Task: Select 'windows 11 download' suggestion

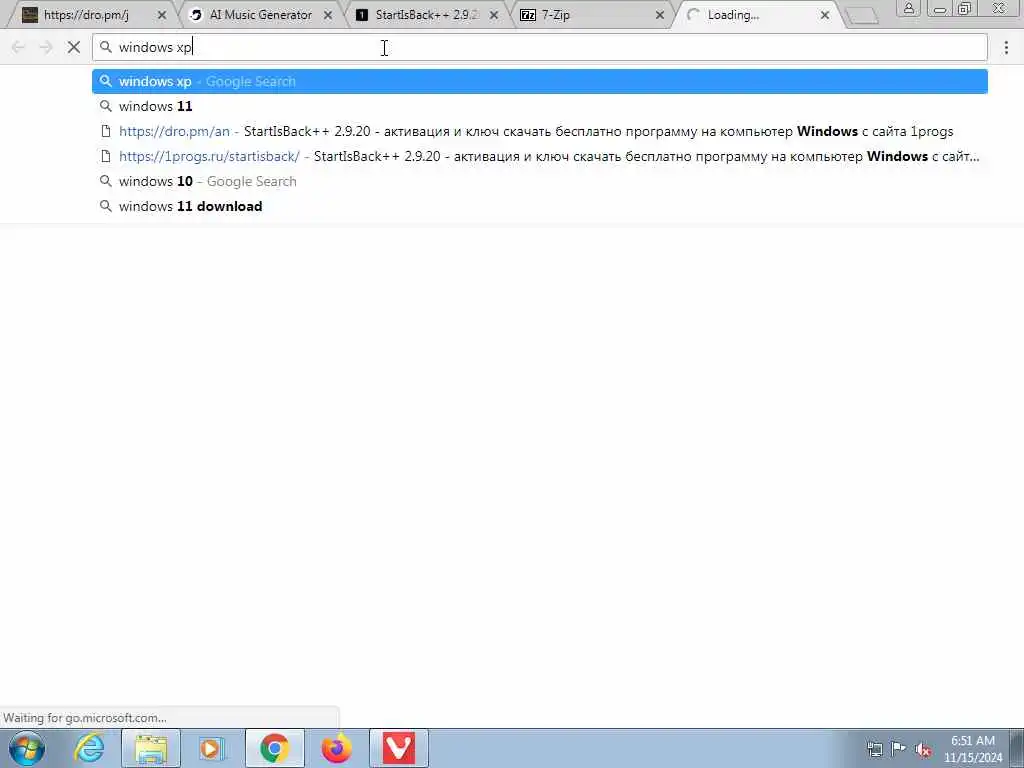Action: tap(539, 206)
